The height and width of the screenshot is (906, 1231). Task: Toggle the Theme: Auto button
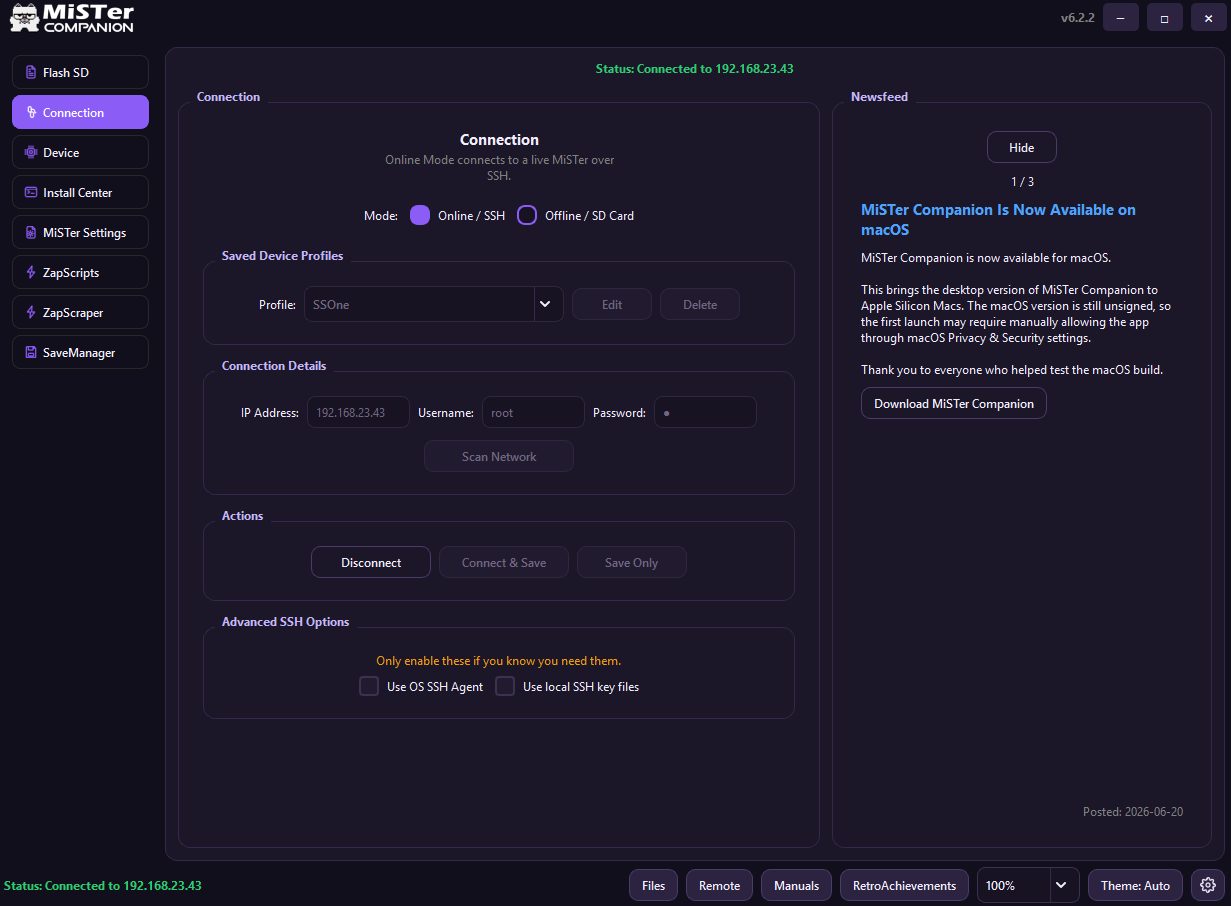1136,885
